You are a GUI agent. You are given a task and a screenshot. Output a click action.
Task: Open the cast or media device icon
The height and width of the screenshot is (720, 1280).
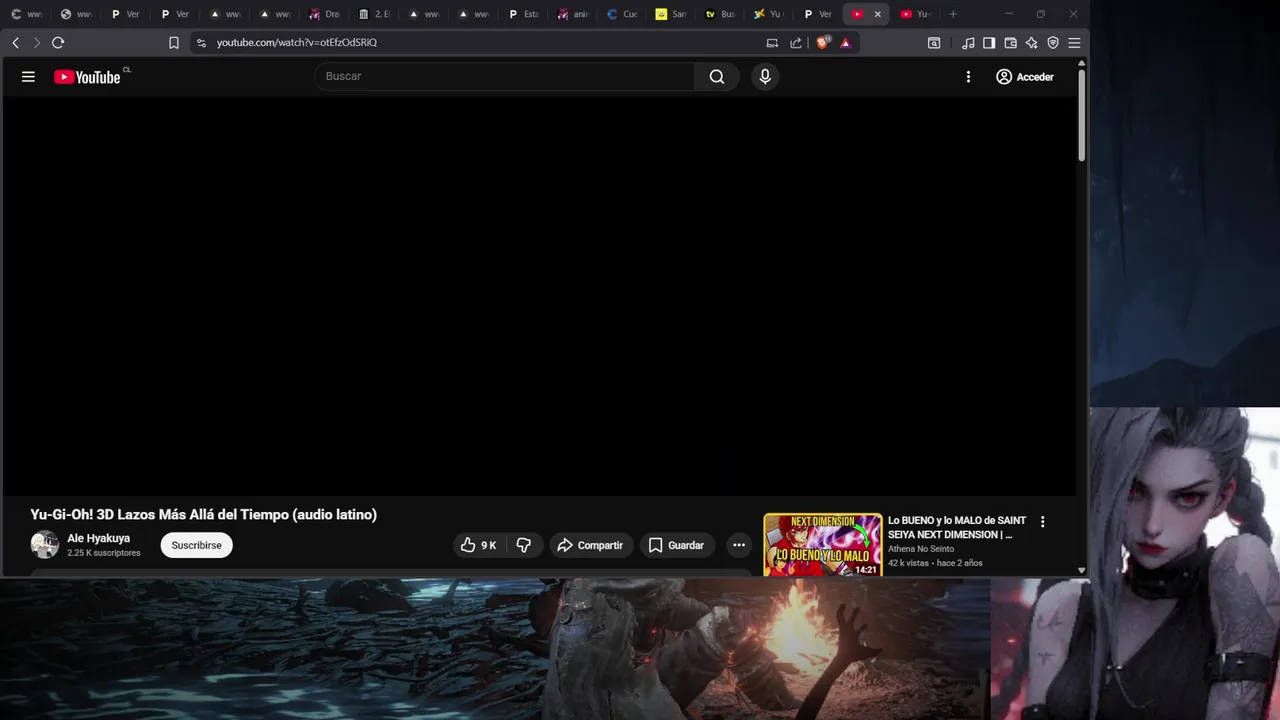click(x=772, y=43)
